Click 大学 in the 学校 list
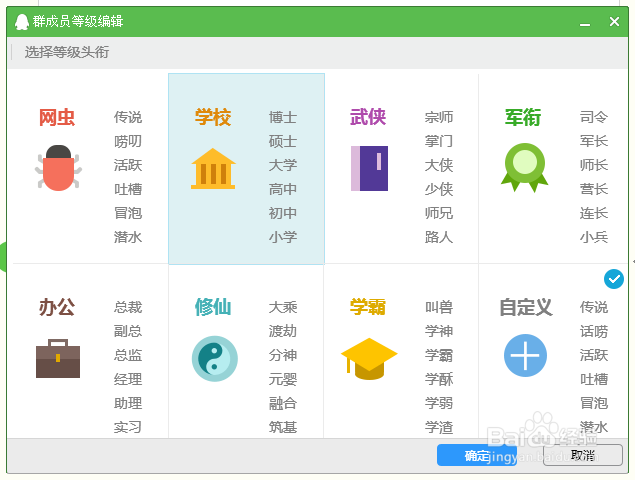635x480 pixels. pos(283,165)
